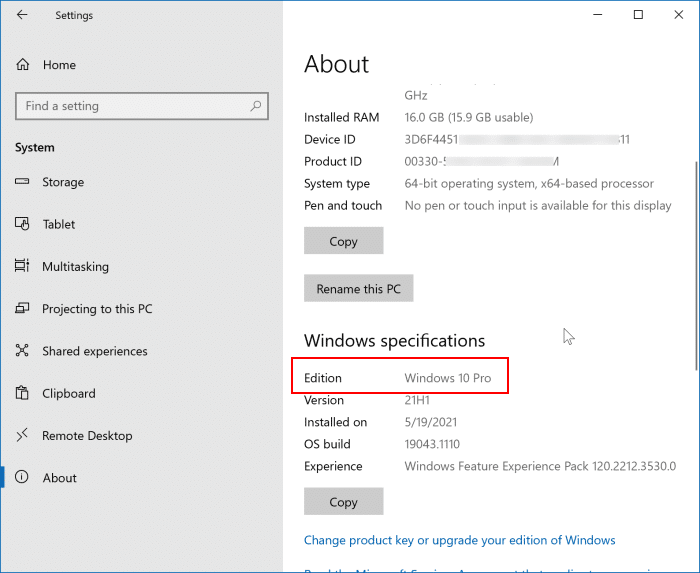The width and height of the screenshot is (700, 573).
Task: Click the 21H1 version value
Action: 417,400
